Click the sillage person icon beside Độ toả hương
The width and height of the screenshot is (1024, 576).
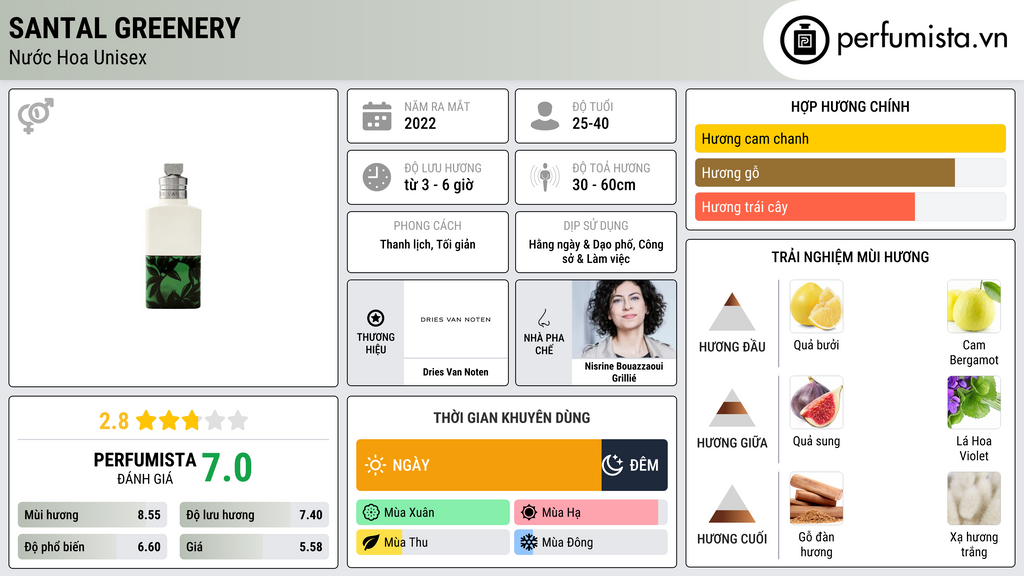tap(545, 177)
